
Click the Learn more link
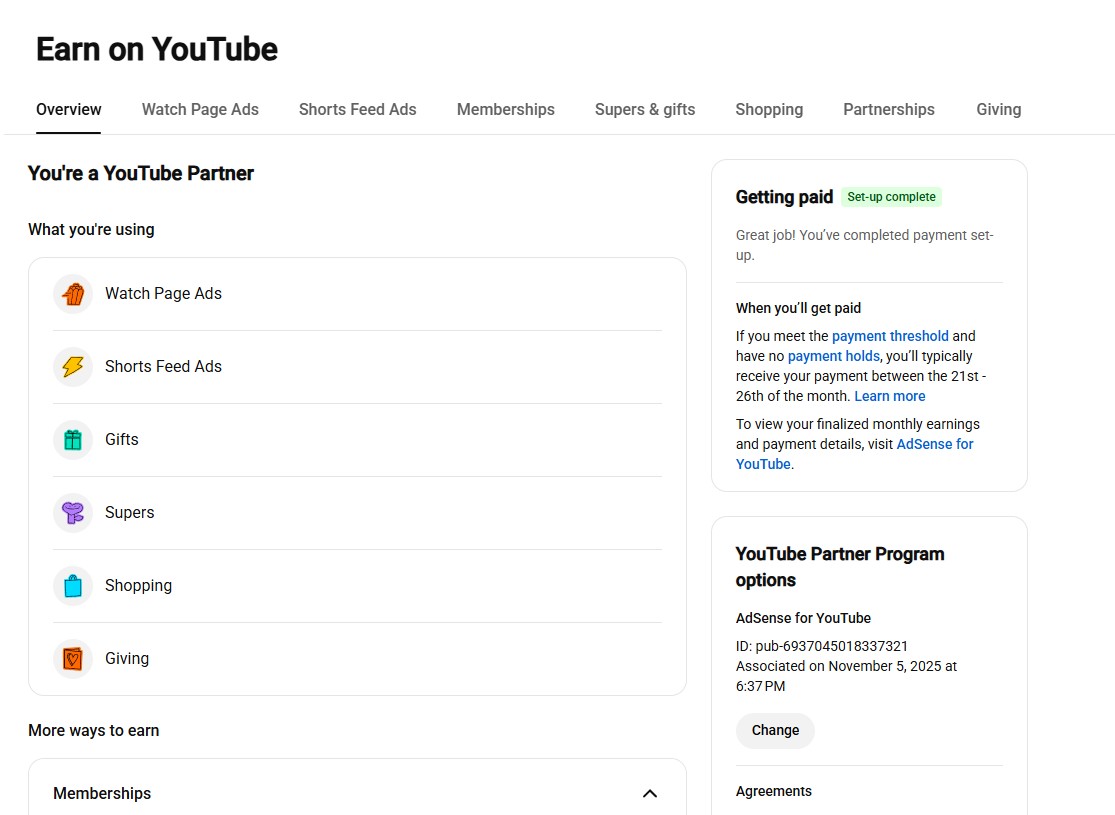coord(890,396)
